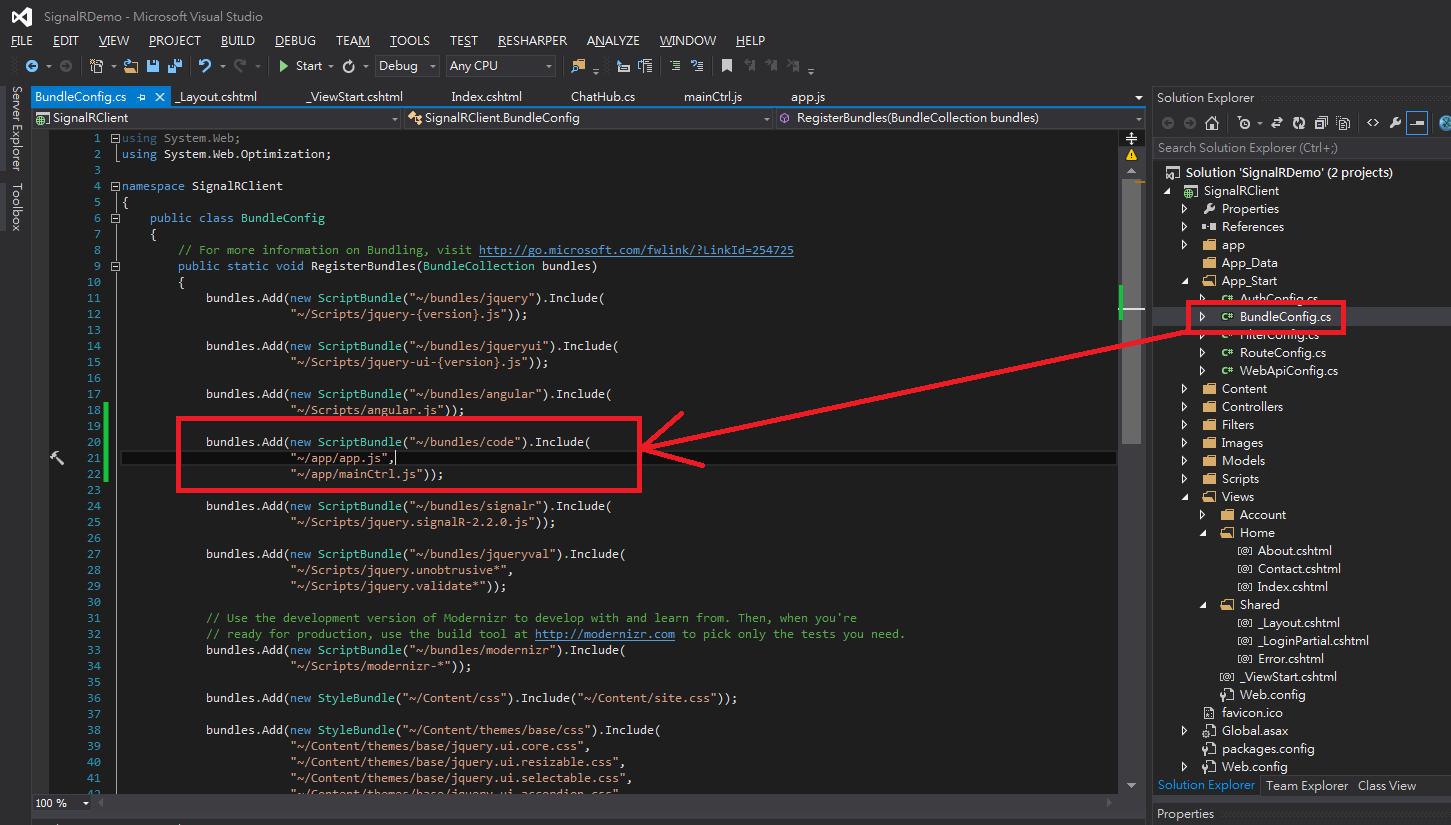
Task: Click the Save All toolbar icon
Action: 175,66
